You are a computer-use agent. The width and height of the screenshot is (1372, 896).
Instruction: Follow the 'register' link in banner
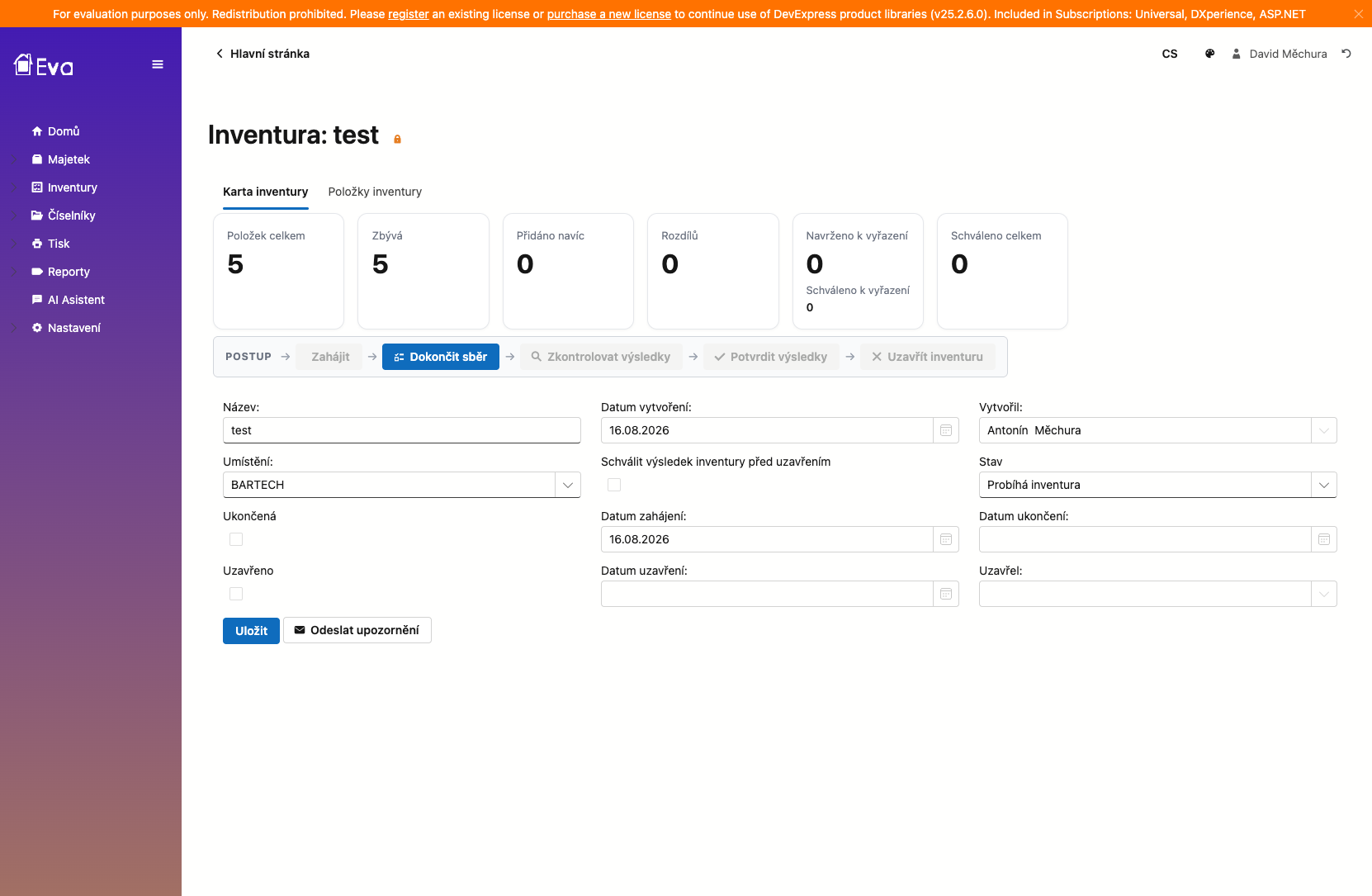(409, 14)
